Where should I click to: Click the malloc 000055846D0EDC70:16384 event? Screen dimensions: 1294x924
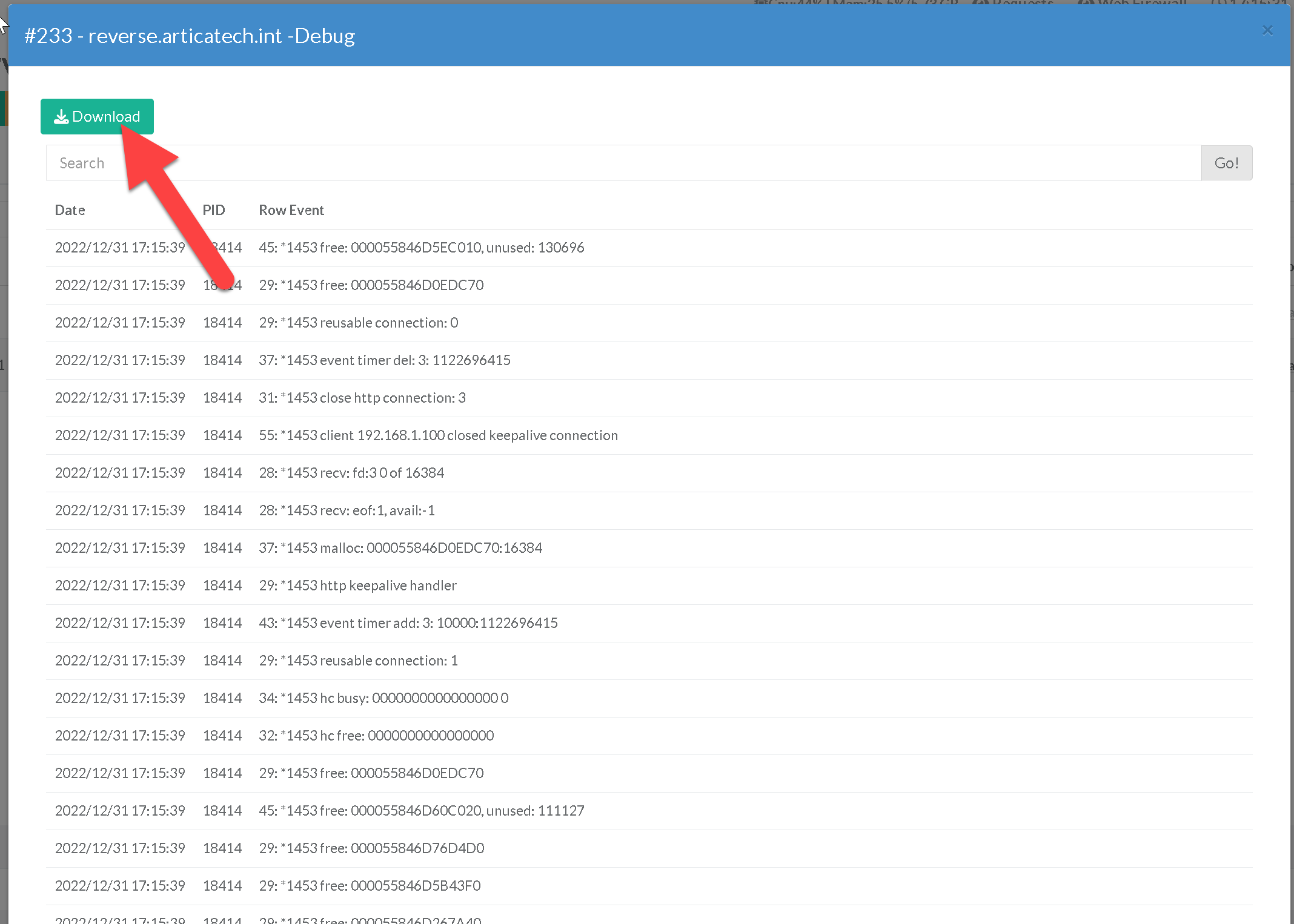pyautogui.click(x=400, y=548)
